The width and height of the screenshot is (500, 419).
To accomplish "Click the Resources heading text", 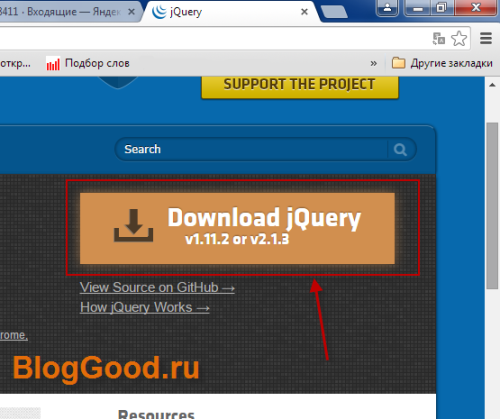I will tap(156, 414).
